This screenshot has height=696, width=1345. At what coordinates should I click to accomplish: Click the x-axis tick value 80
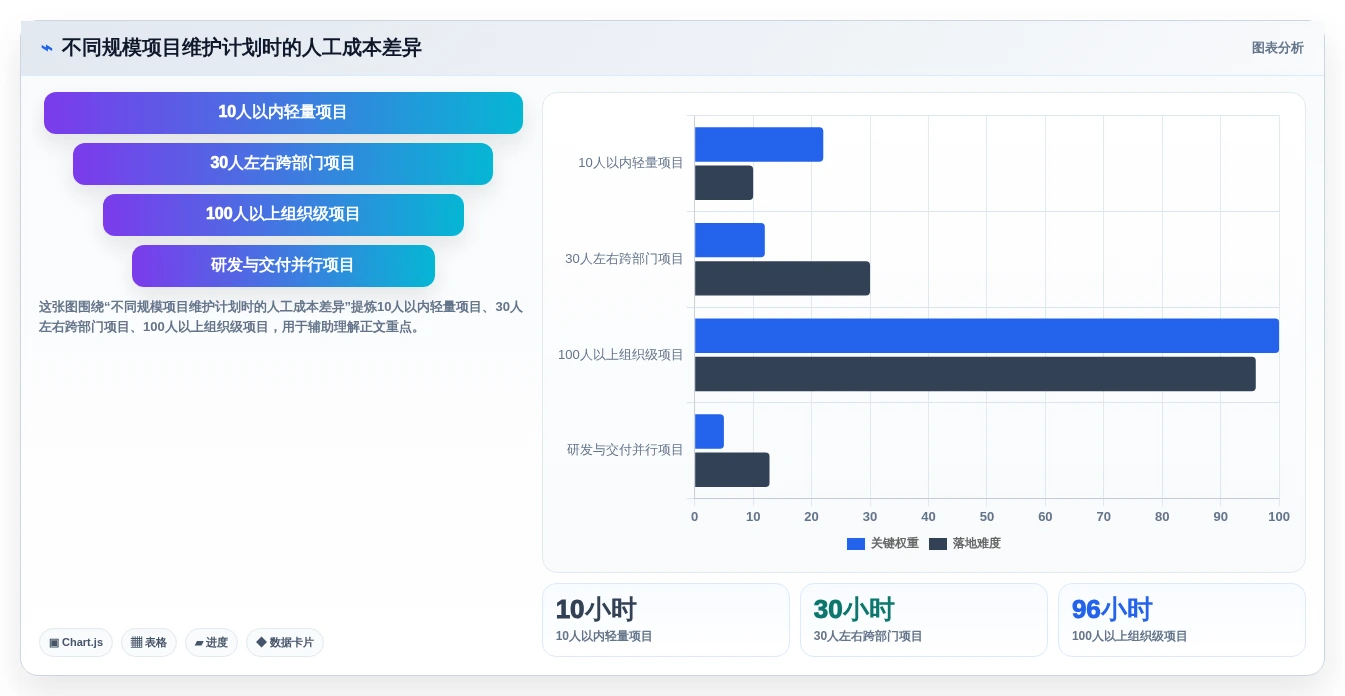[1162, 517]
